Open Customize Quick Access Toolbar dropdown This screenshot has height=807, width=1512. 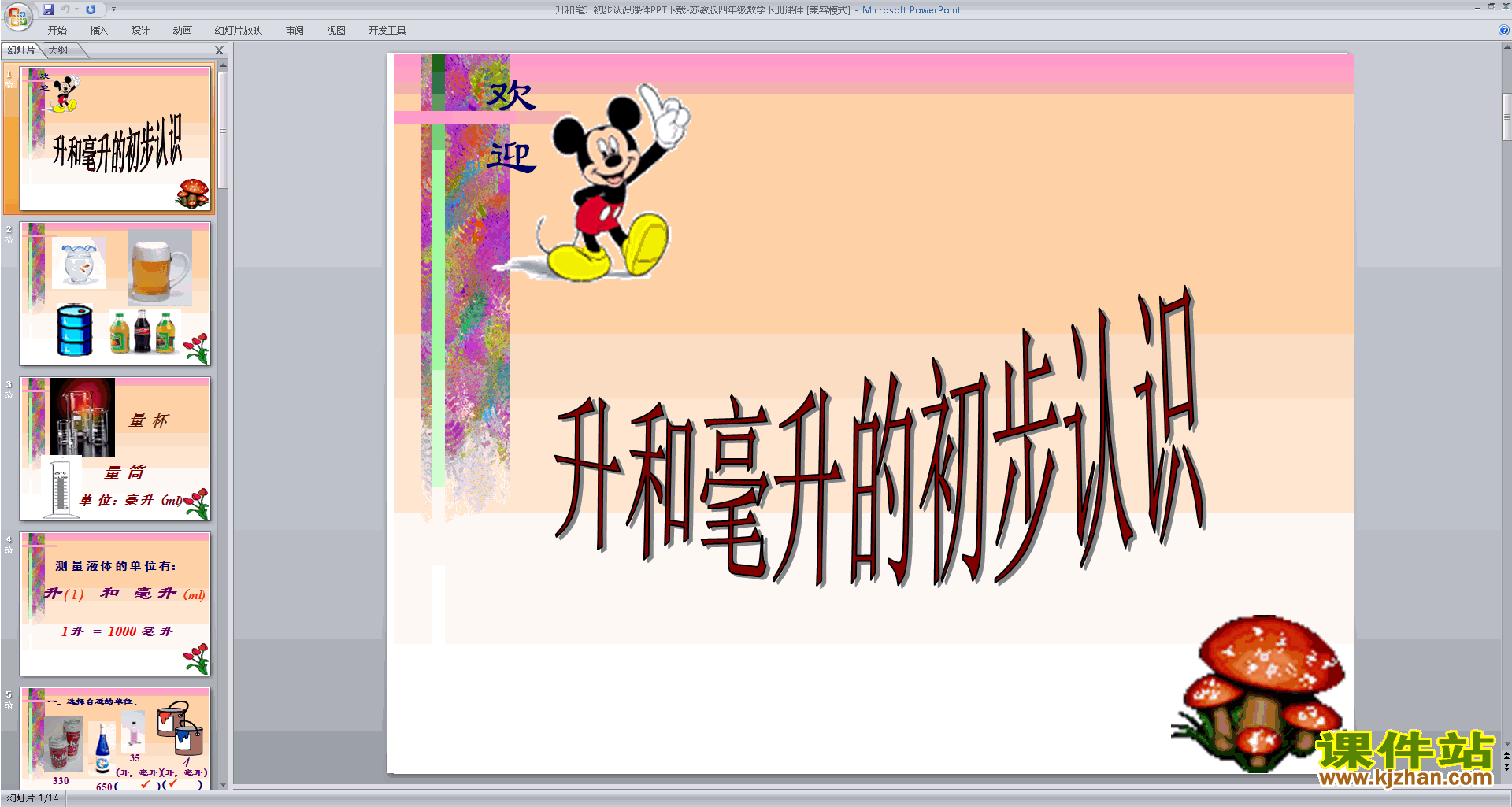pyautogui.click(x=113, y=9)
